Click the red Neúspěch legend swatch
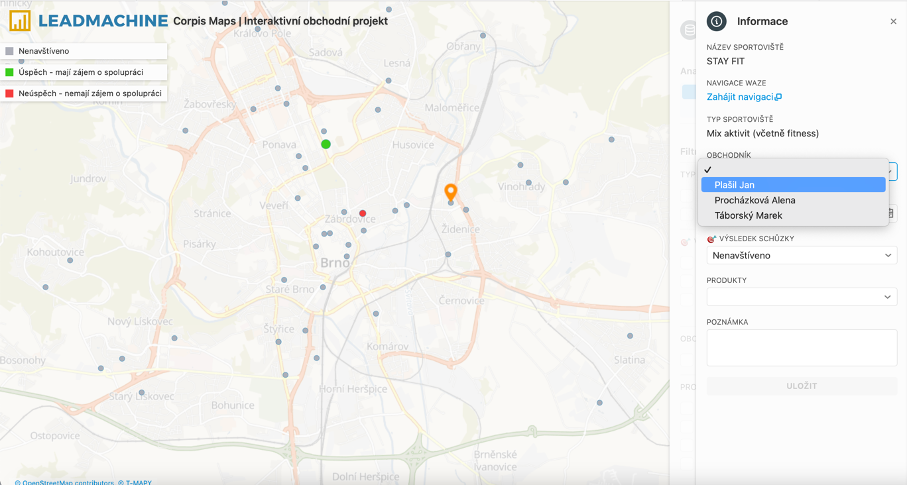The width and height of the screenshot is (908, 486). click(x=9, y=93)
